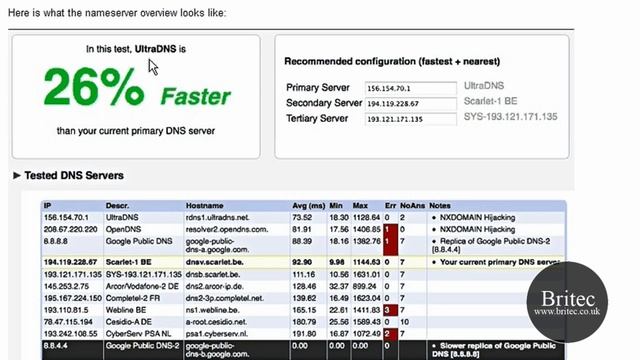The image size is (640, 360).
Task: Click the Avg (ms) column header
Action: [309, 206]
